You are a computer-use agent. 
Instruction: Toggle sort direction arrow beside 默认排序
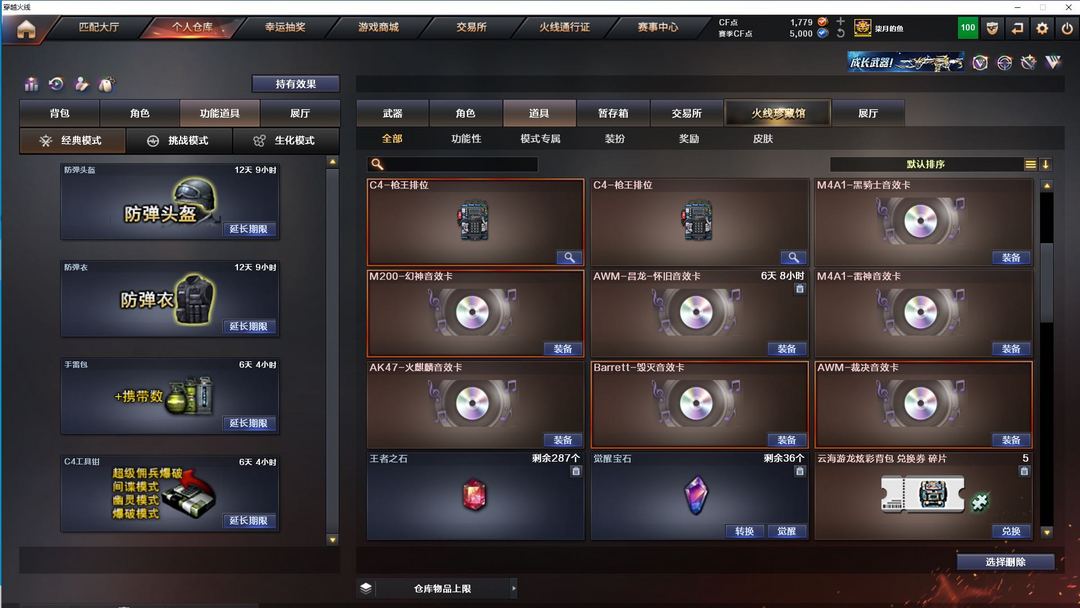tap(1046, 165)
